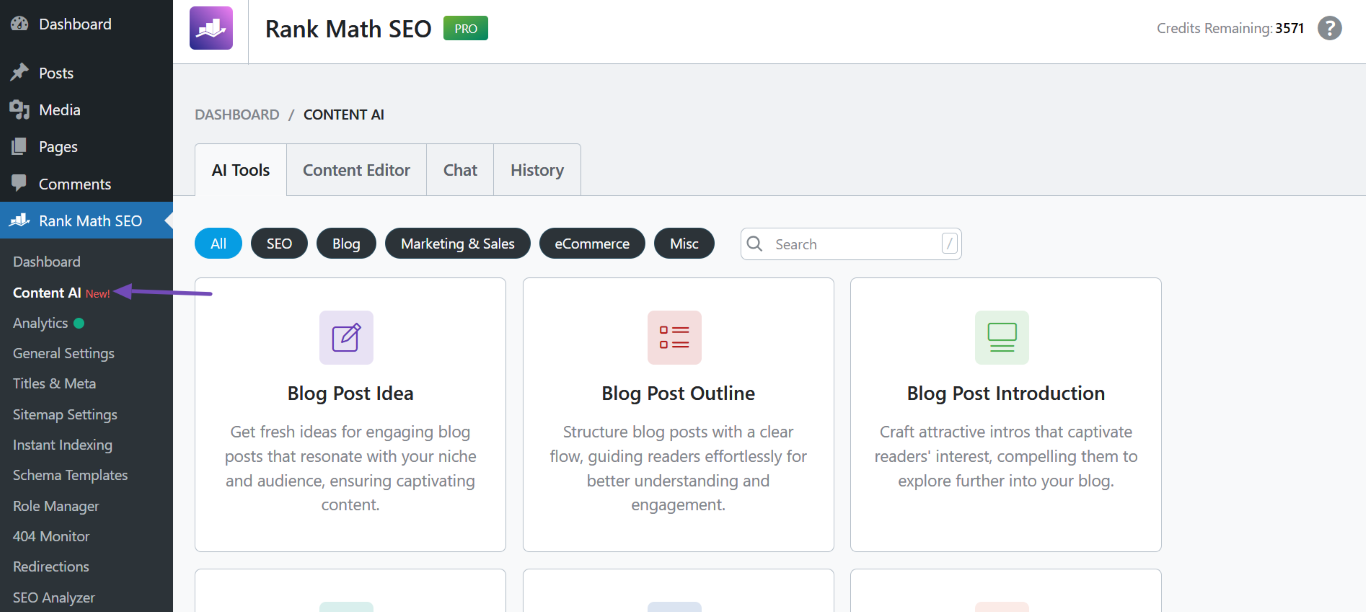The width and height of the screenshot is (1366, 612).
Task: Open Rank Math Dashboard submenu link
Action: 47,262
